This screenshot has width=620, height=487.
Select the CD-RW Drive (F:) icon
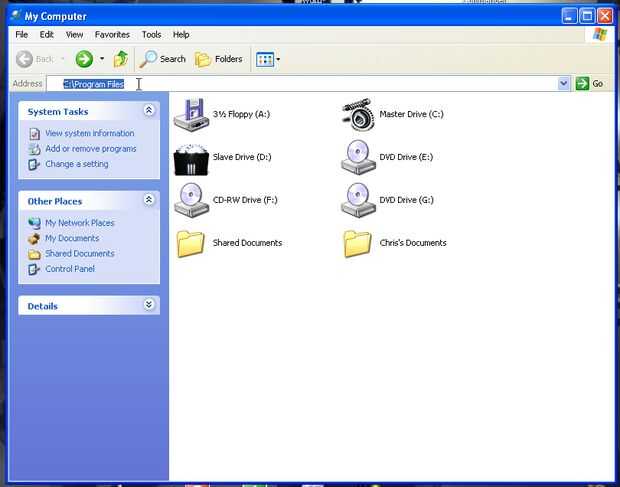pos(191,200)
